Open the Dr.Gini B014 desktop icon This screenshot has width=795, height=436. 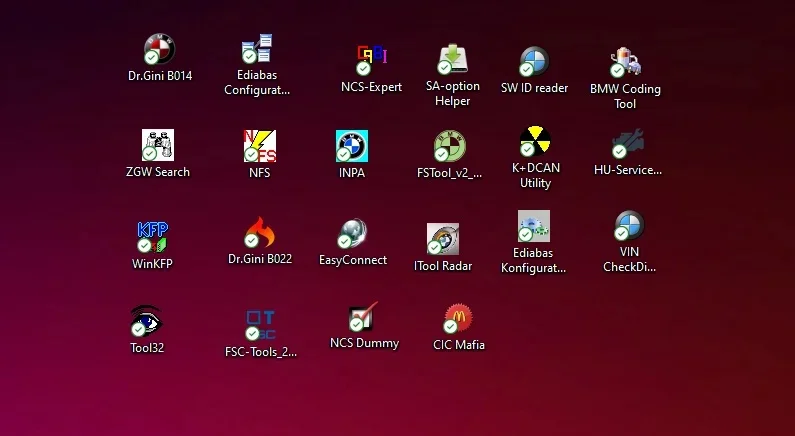click(x=159, y=49)
